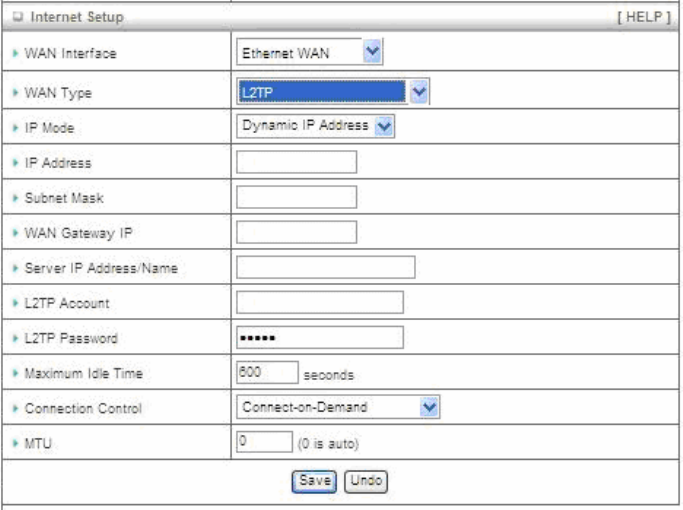Click the arrow bullet beside WAN Gateway IP
Screen dimensions: 683x510
click(16, 233)
